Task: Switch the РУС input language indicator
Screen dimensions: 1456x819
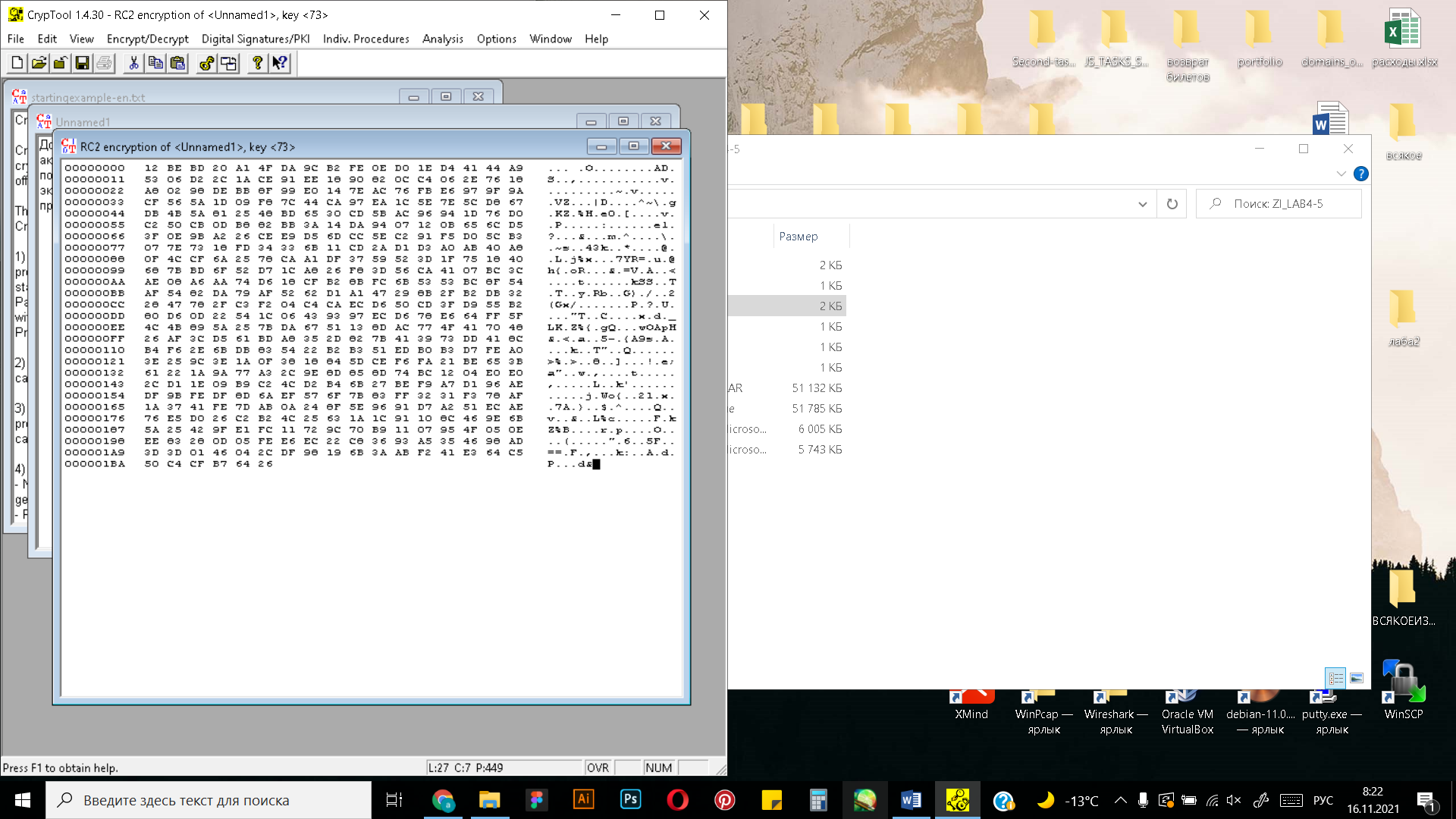Action: point(1323,800)
